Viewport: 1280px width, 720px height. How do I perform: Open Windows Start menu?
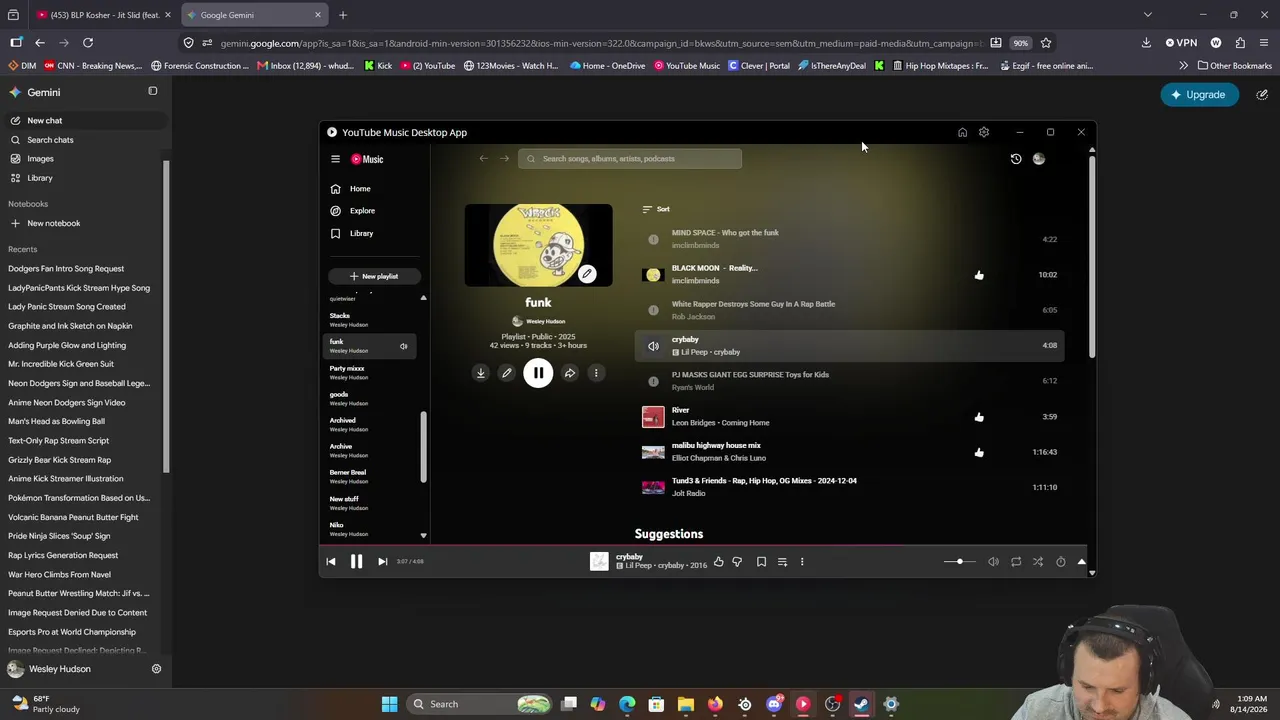390,704
